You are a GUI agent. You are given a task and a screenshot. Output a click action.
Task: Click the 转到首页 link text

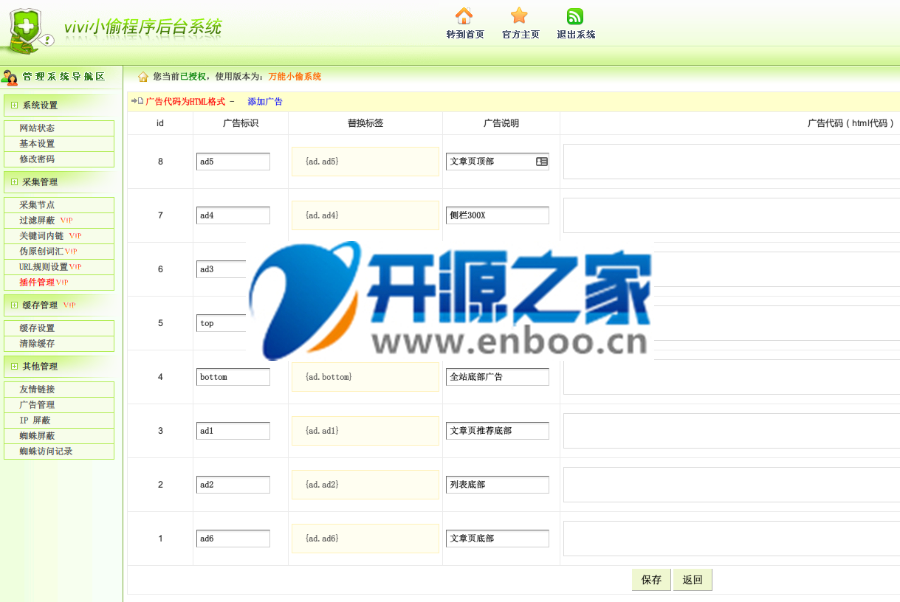tap(465, 34)
